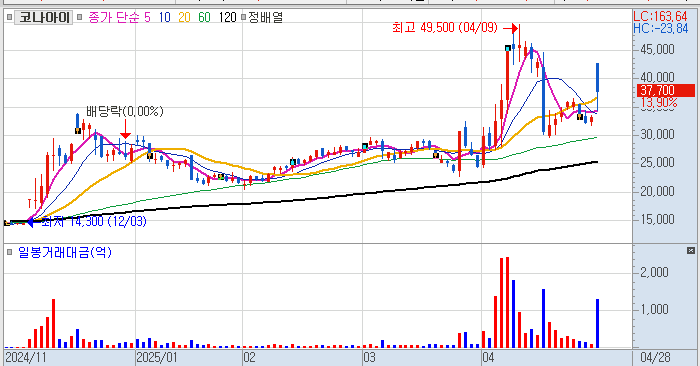The width and height of the screenshot is (700, 366).
Task: Click the 배당락(0,00%) marker label
Action: point(125,111)
